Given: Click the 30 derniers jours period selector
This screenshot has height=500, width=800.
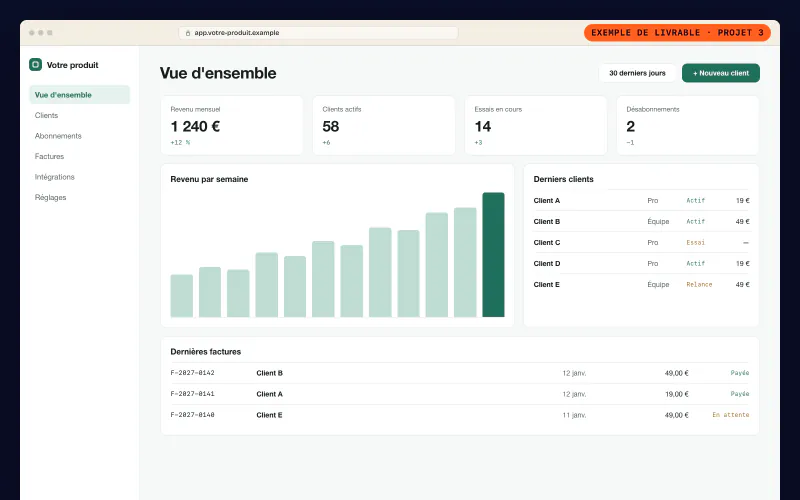Looking at the screenshot, I should pyautogui.click(x=637, y=73).
